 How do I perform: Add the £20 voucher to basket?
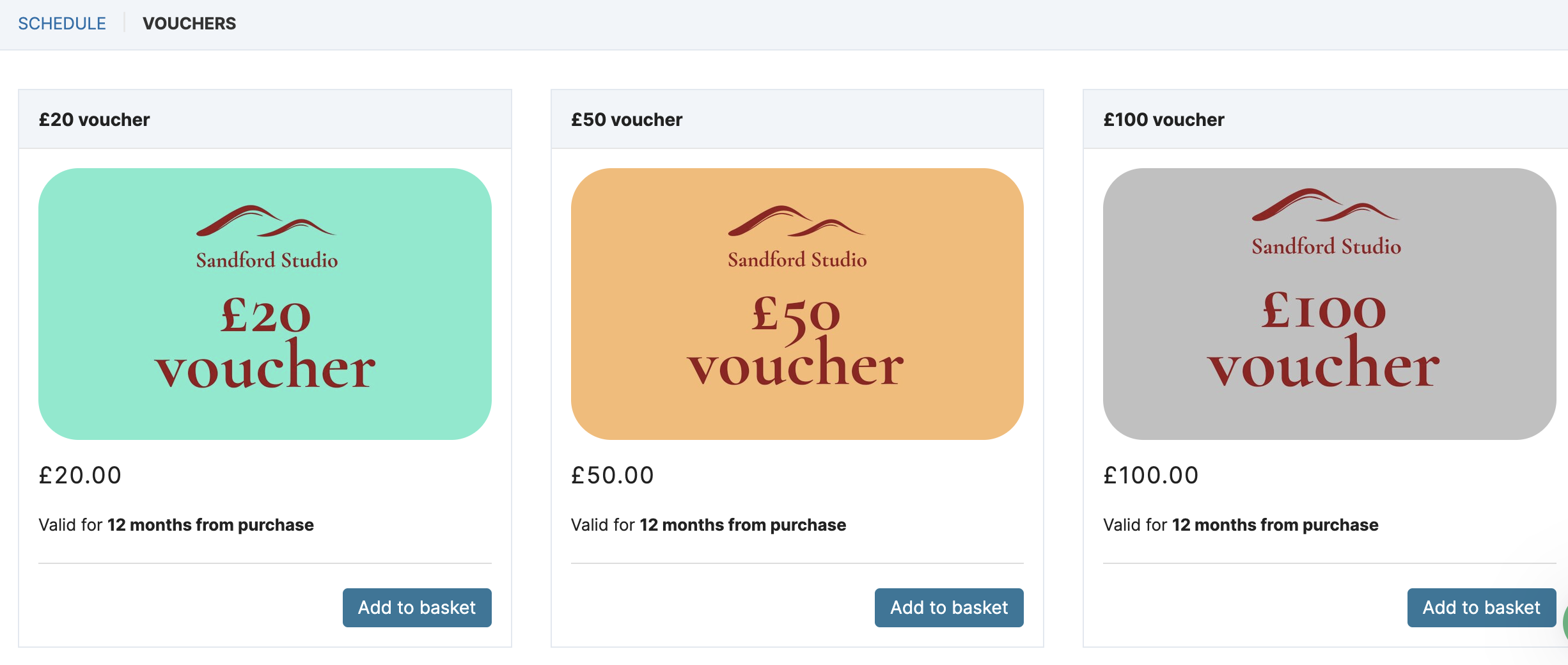[417, 607]
